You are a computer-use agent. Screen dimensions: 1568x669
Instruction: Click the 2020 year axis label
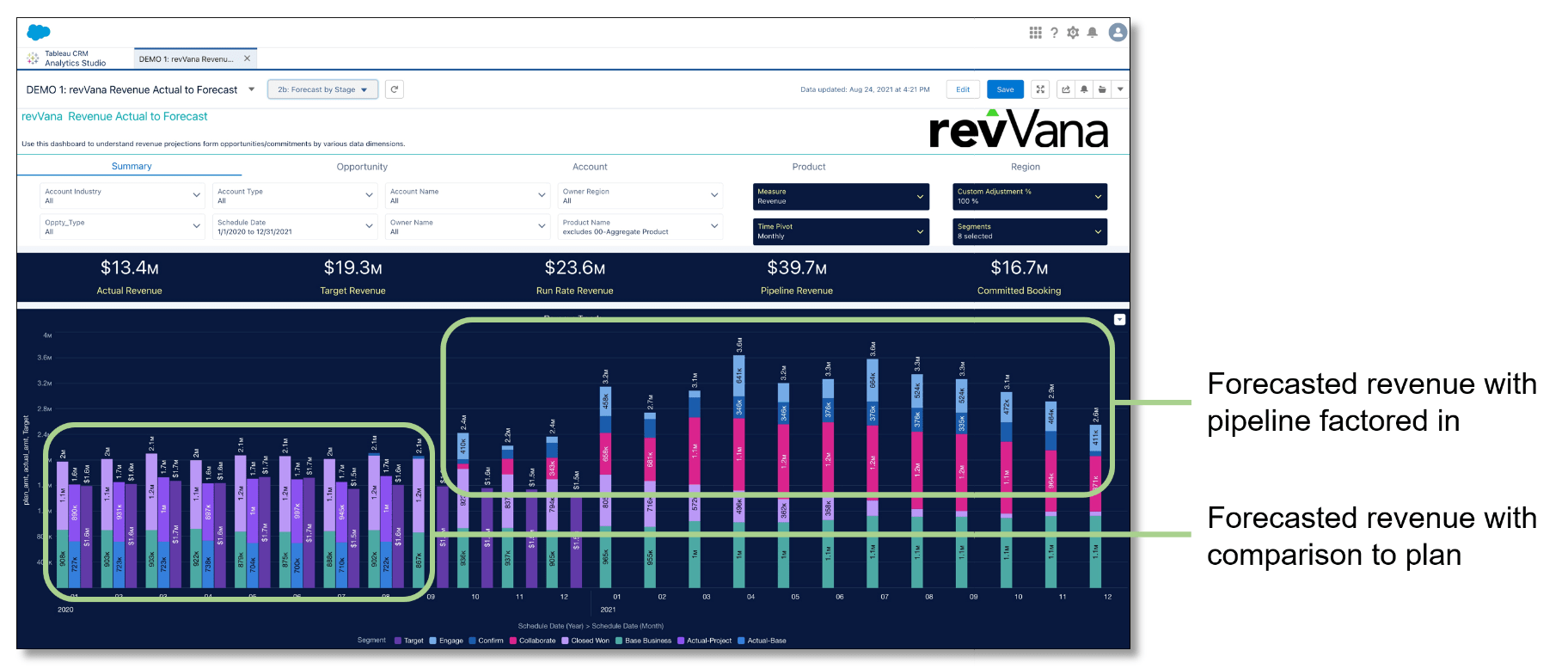coord(65,610)
